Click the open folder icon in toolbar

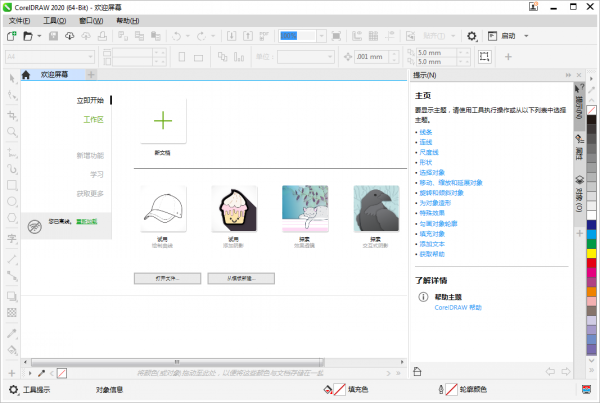(28, 36)
